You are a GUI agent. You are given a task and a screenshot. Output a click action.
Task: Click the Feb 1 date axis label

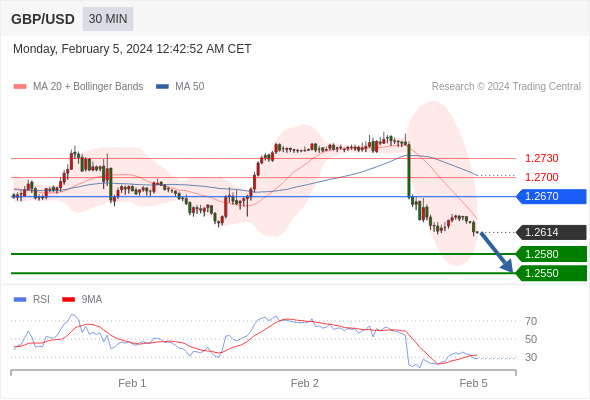point(132,383)
